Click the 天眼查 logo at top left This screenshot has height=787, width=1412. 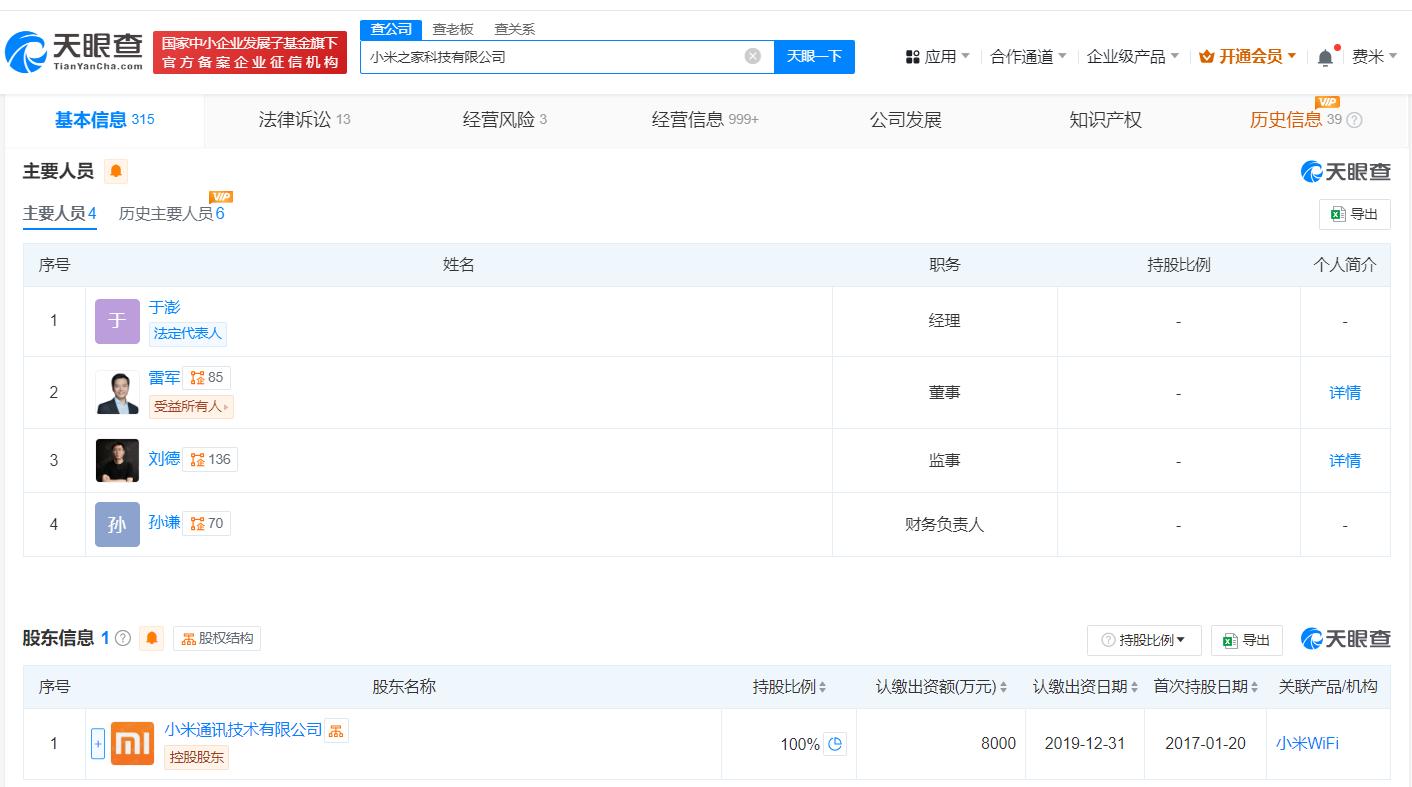tap(75, 52)
